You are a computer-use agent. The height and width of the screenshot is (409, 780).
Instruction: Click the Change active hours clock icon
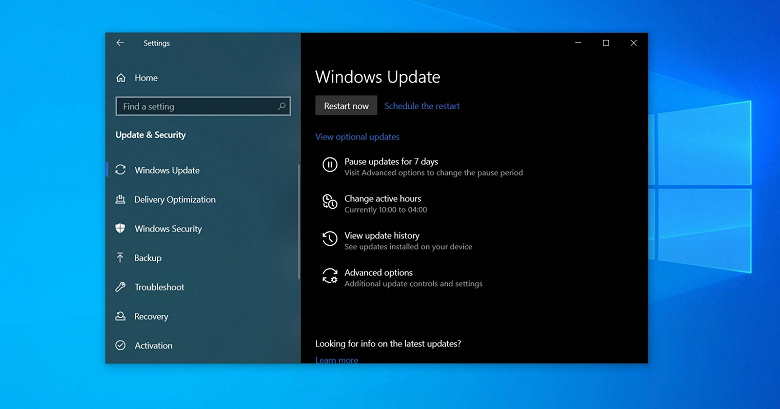point(330,202)
